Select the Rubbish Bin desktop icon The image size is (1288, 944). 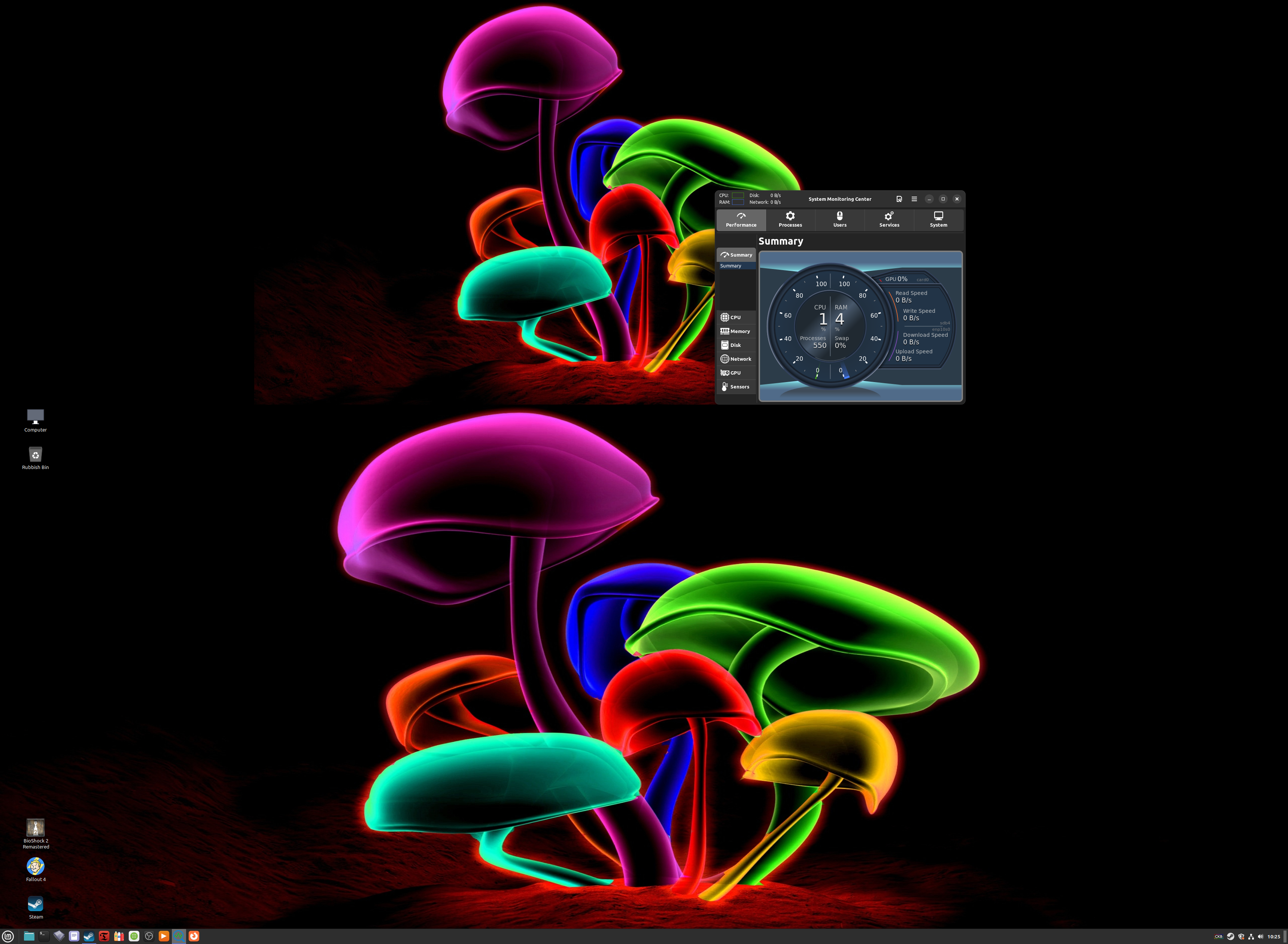tap(36, 458)
